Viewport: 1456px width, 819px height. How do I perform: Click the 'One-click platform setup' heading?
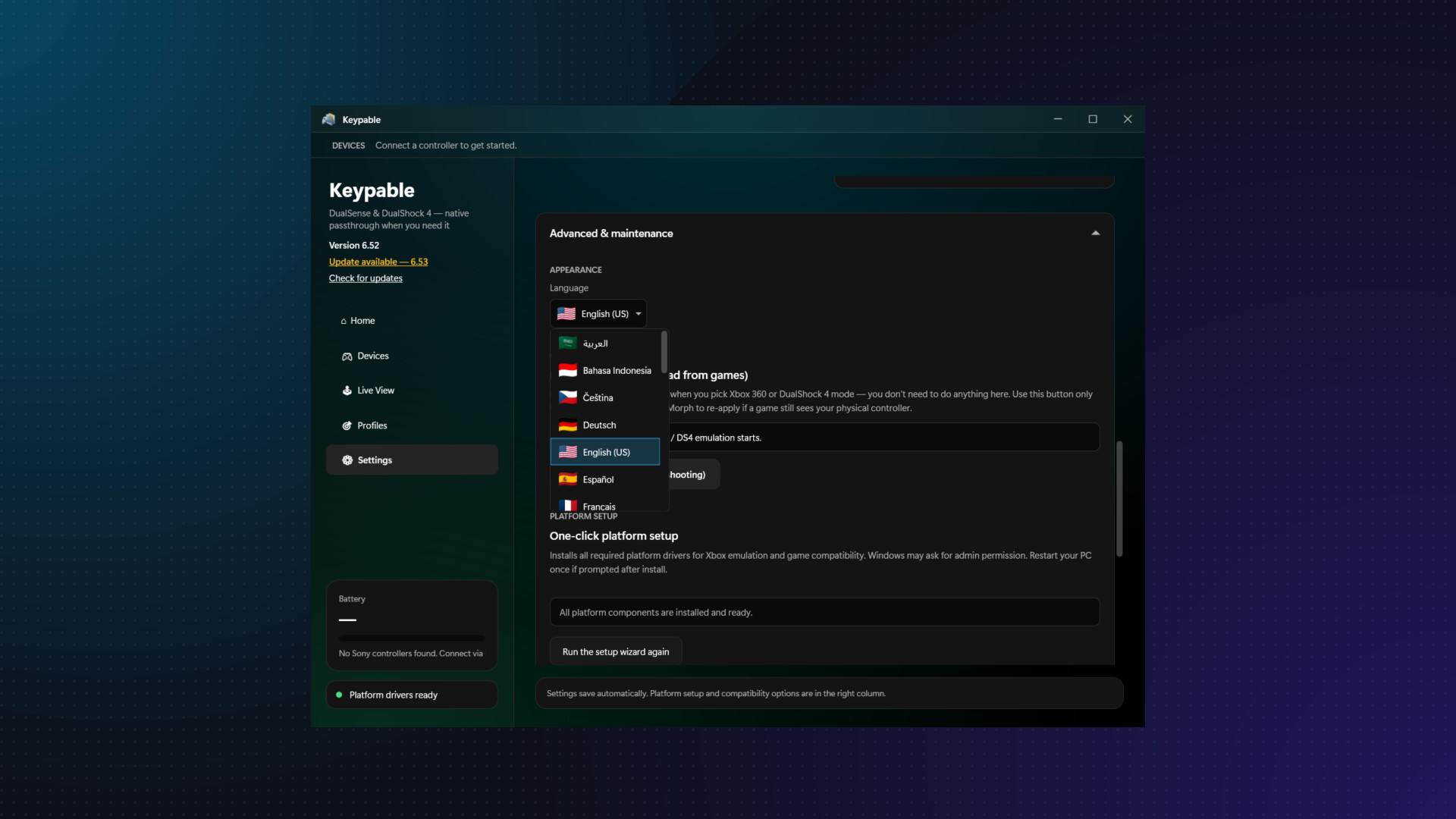(x=613, y=536)
